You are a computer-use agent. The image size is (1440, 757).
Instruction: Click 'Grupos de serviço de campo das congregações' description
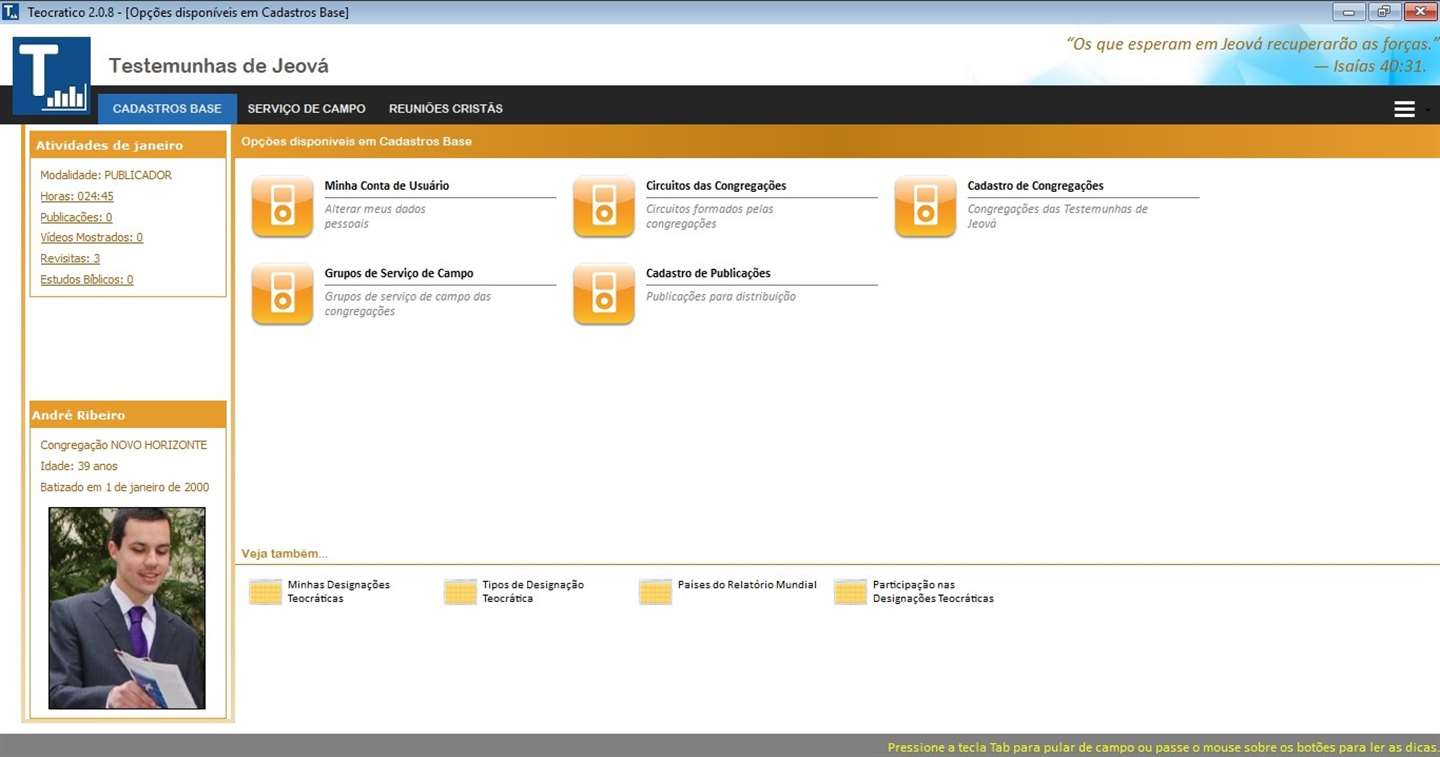(408, 303)
